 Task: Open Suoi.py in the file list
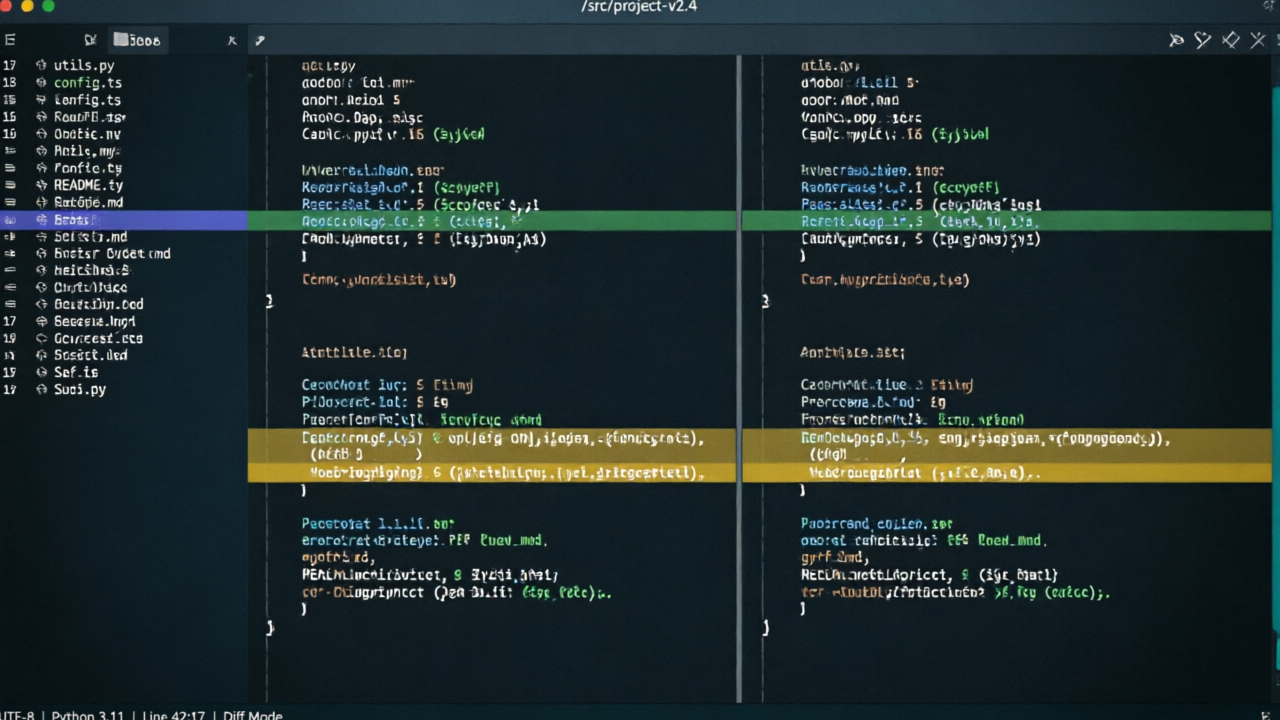80,389
